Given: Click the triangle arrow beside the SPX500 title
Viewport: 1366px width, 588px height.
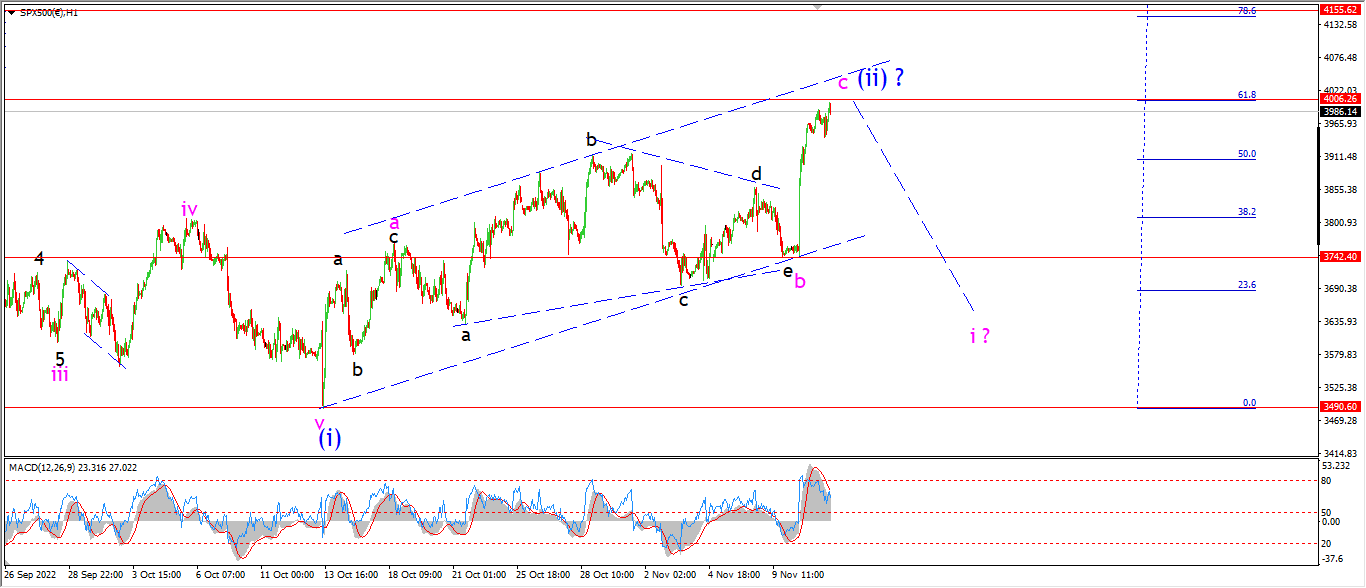Looking at the screenshot, I should [x=10, y=13].
